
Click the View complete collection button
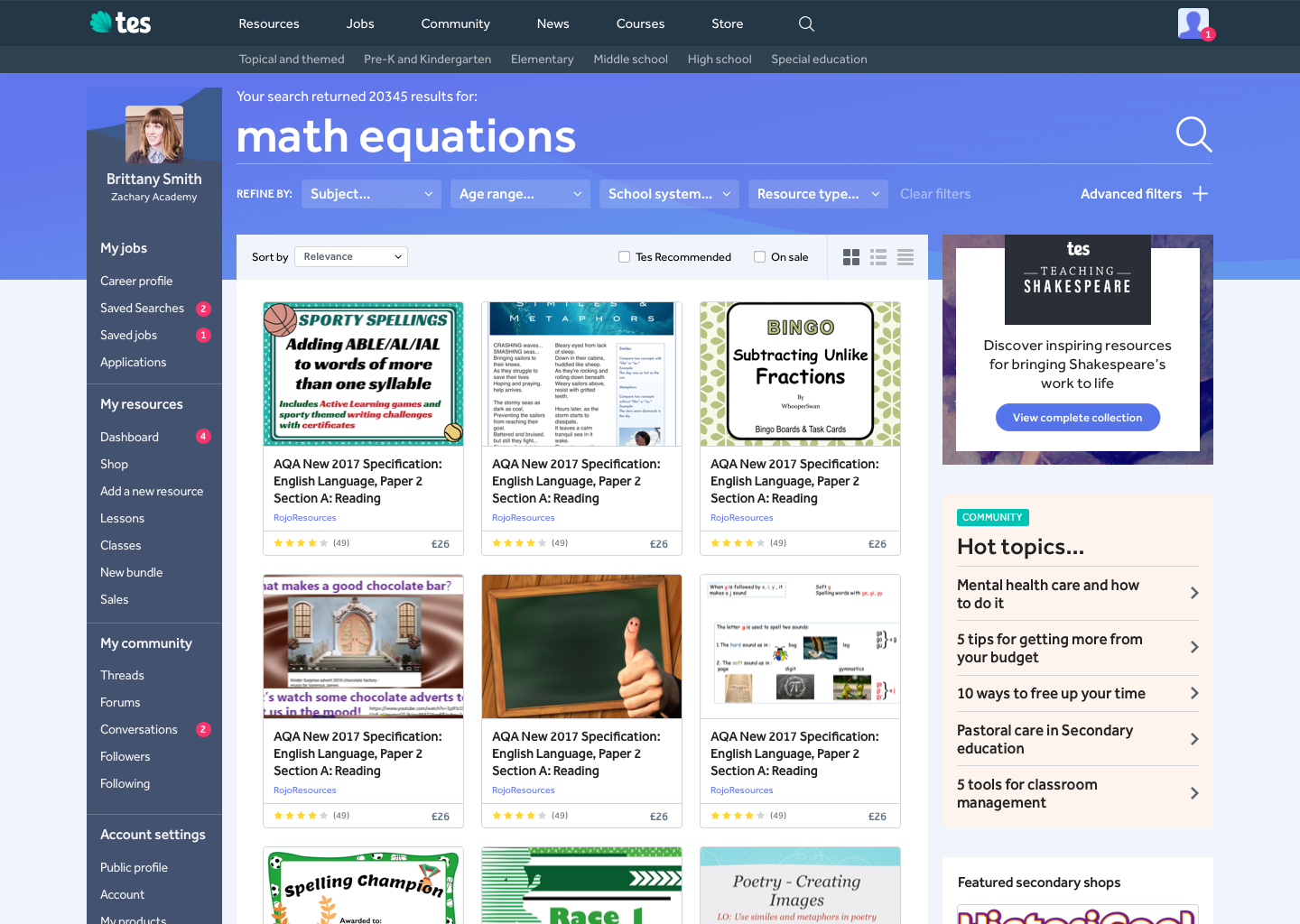click(1077, 418)
